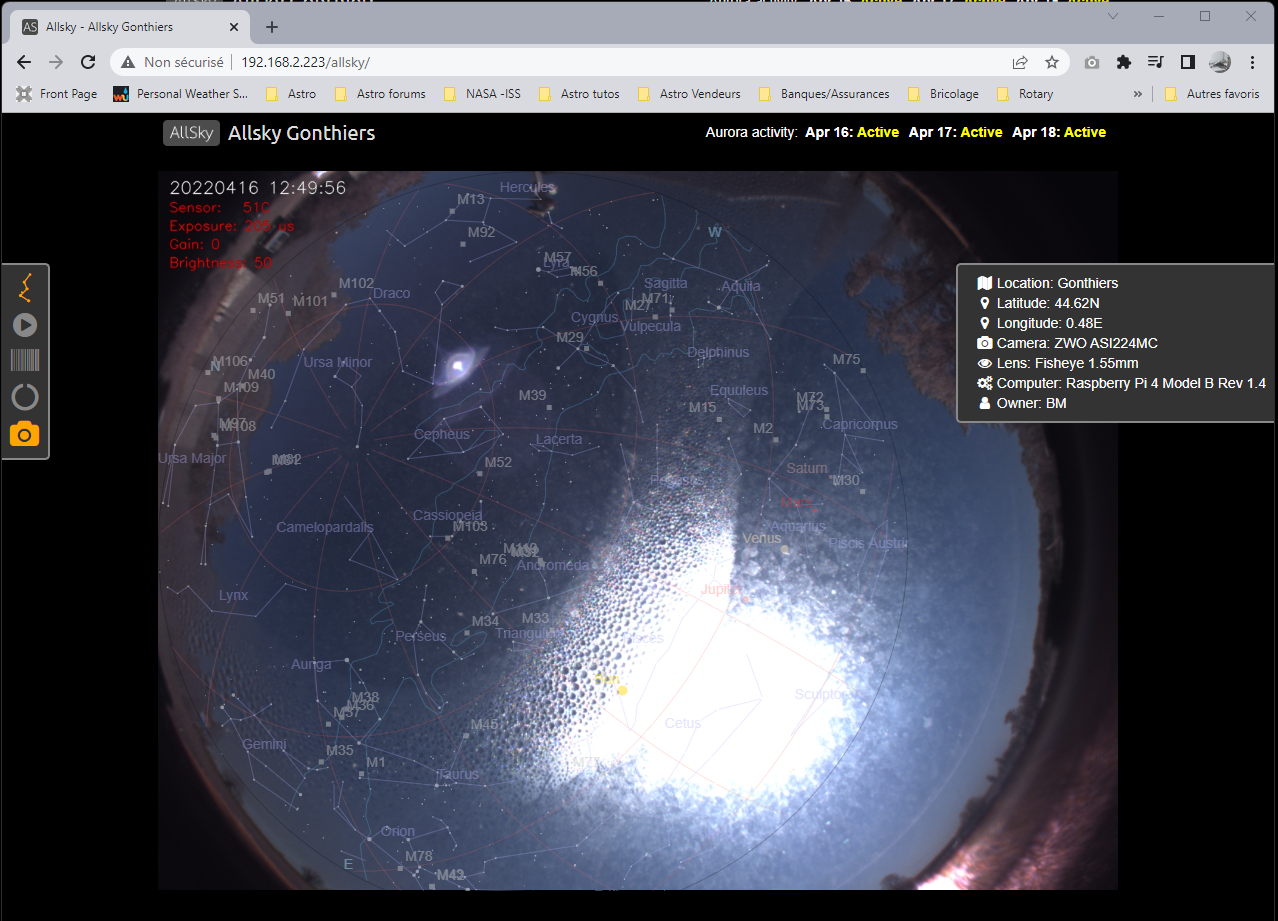Click the Venus planet label
Screen dimensions: 1278x921
(x=762, y=538)
